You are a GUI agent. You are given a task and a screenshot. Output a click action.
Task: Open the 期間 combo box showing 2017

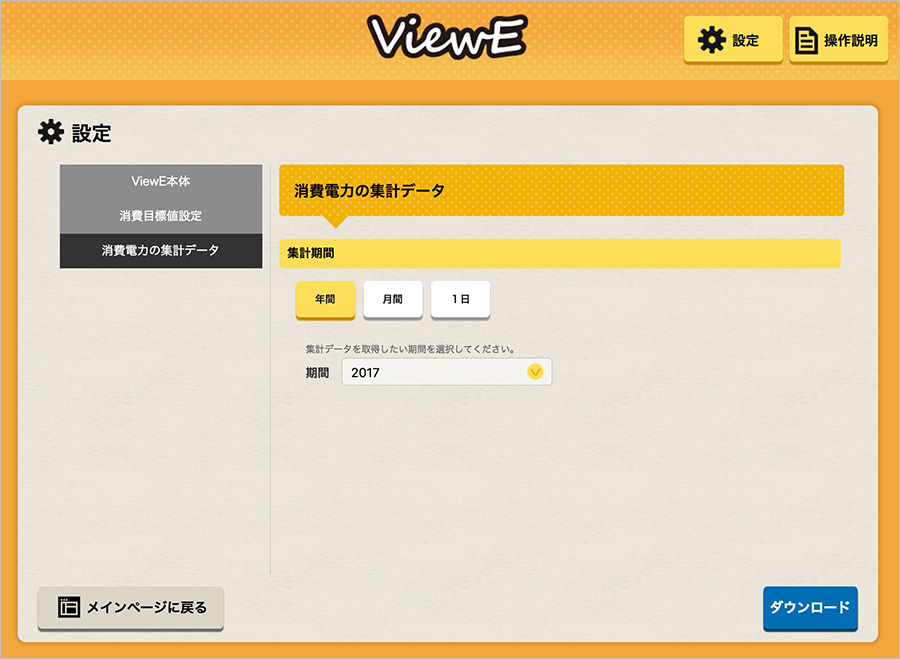[x=447, y=372]
